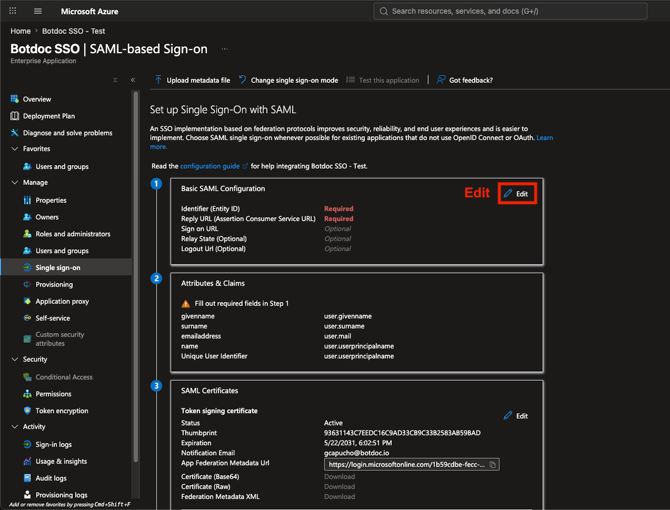This screenshot has height=510, width=670.
Task: Click the Diagnose and solve problems icon
Action: point(15,133)
